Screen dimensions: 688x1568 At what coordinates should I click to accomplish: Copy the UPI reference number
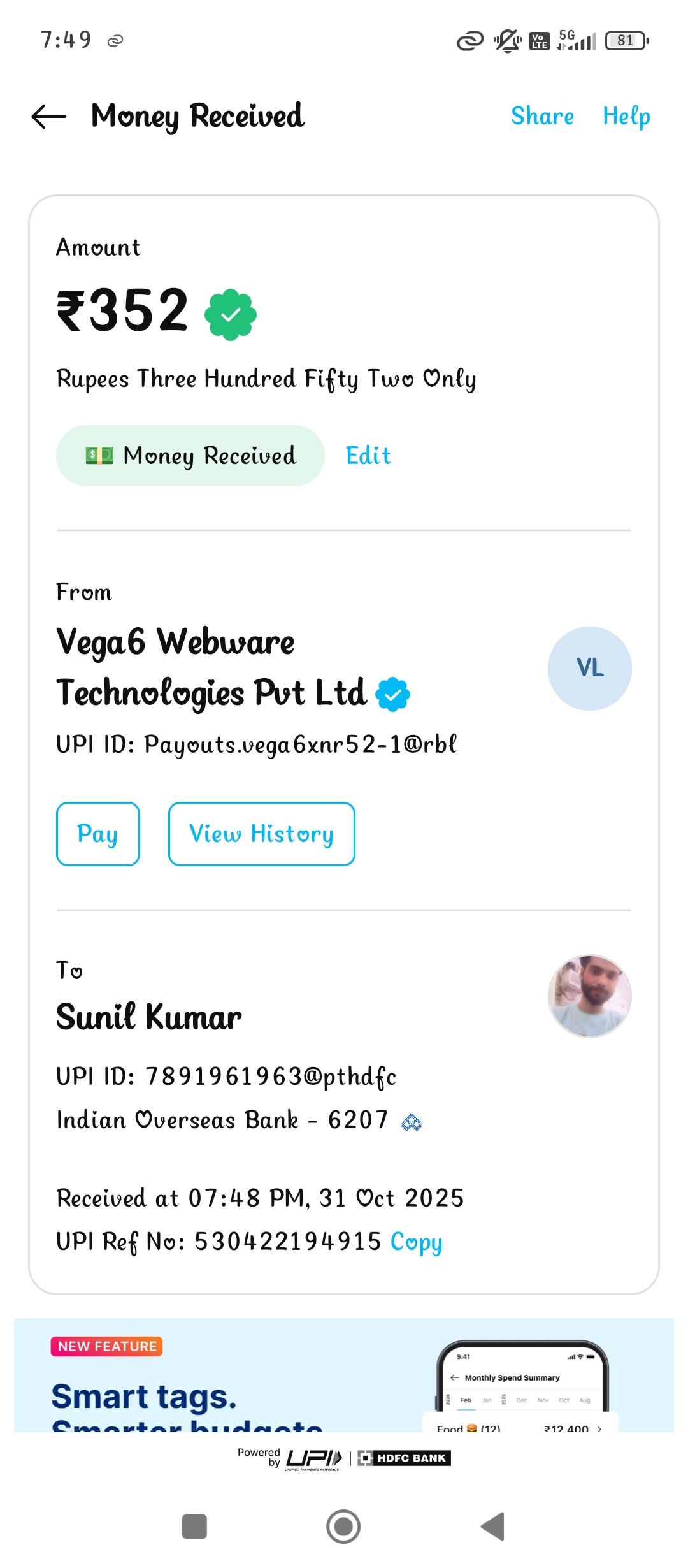click(x=416, y=1242)
